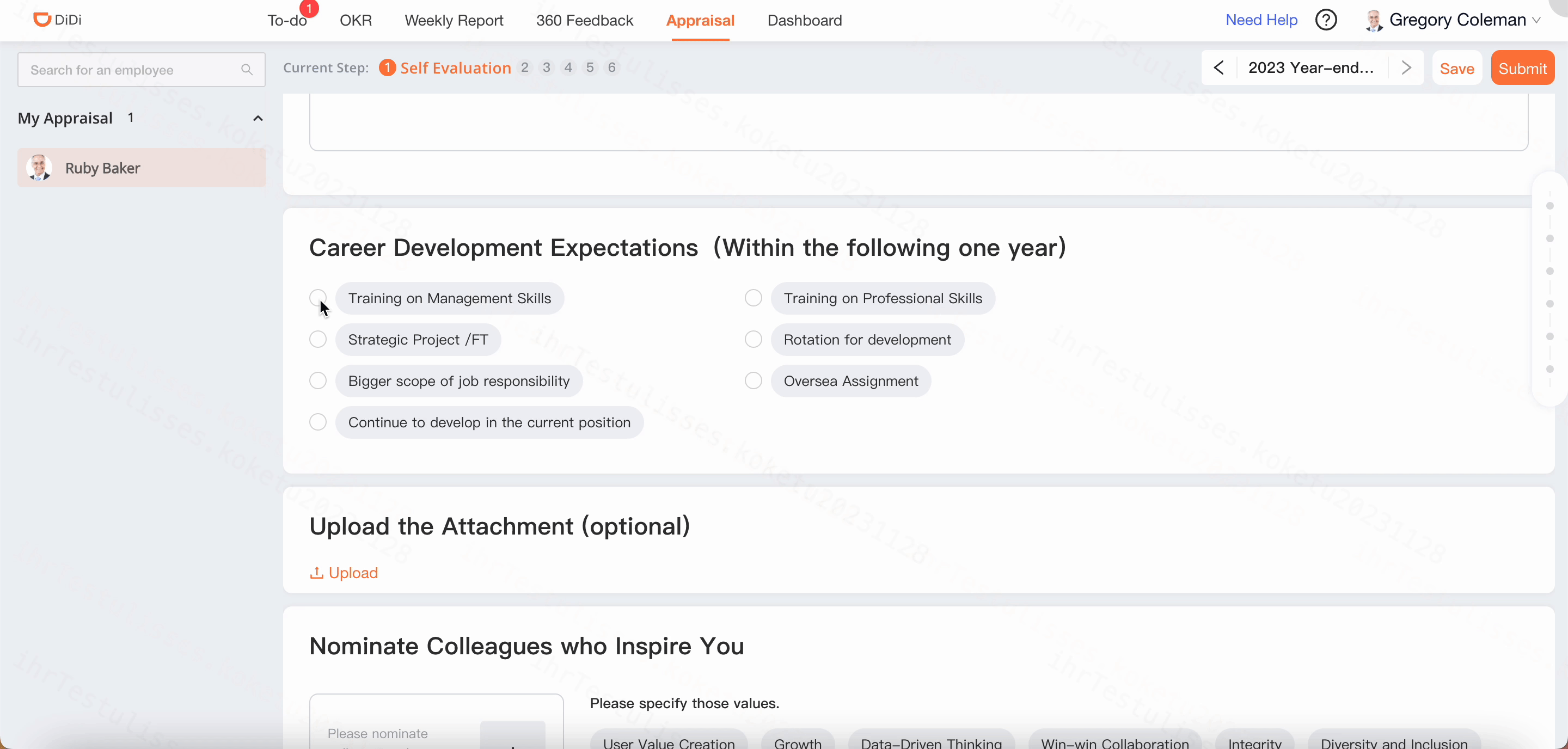Jump to step 4 indicator
Viewport: 1568px width, 749px height.
(568, 67)
